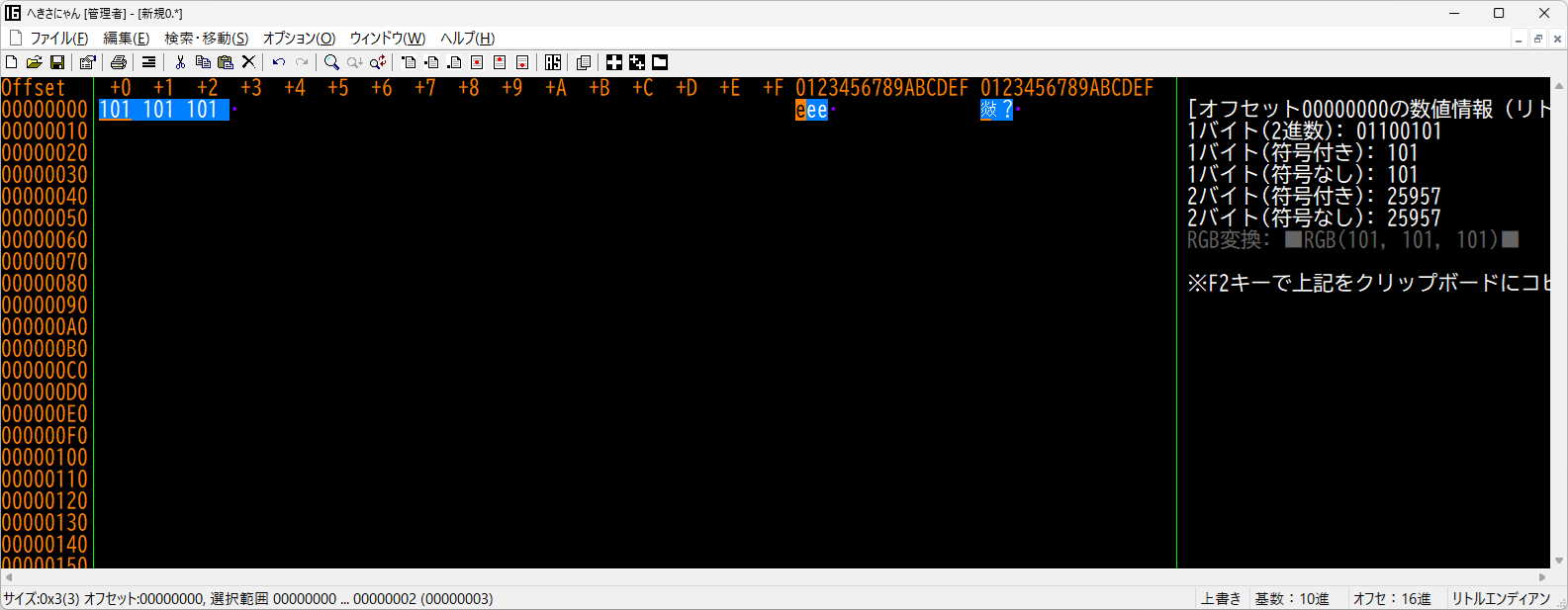
Task: Click the 2バイト(符号付き): 25957 line
Action: [1314, 197]
